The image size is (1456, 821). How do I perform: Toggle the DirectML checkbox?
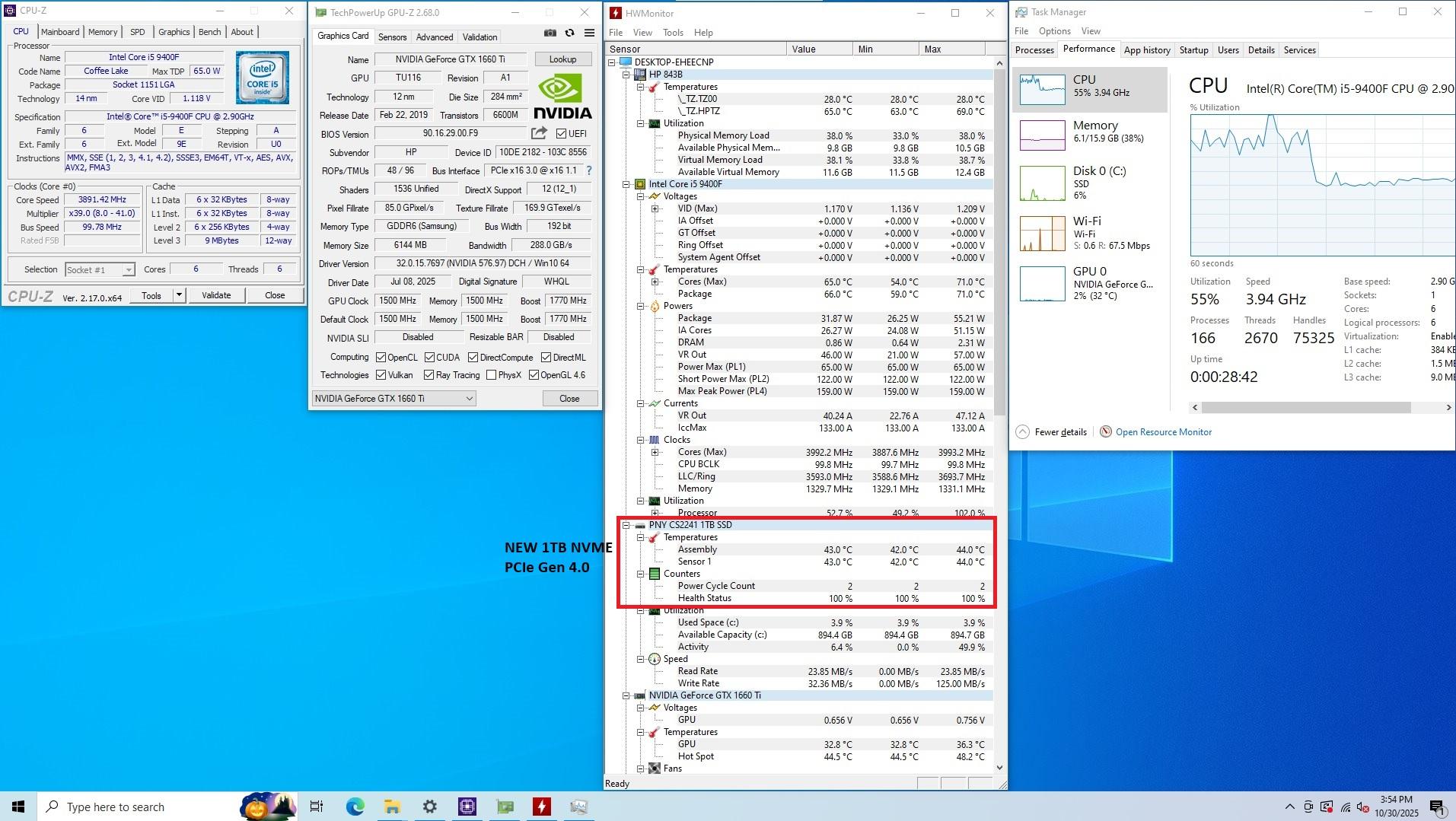point(546,358)
